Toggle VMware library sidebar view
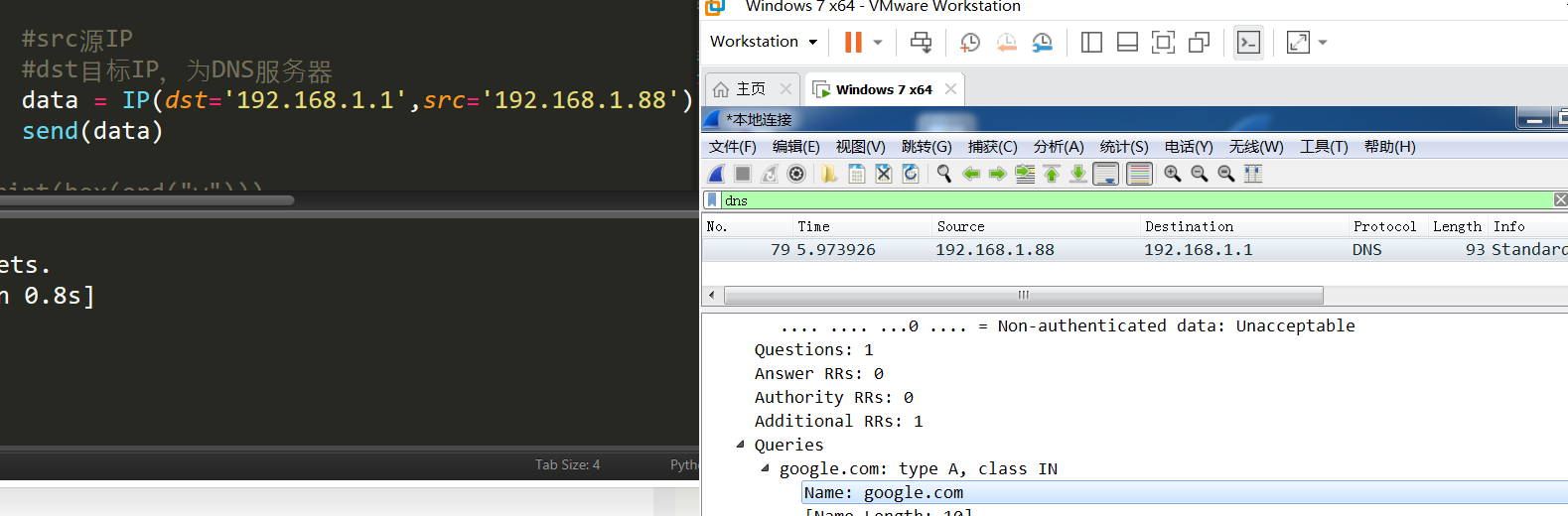The width and height of the screenshot is (1568, 516). click(1091, 42)
